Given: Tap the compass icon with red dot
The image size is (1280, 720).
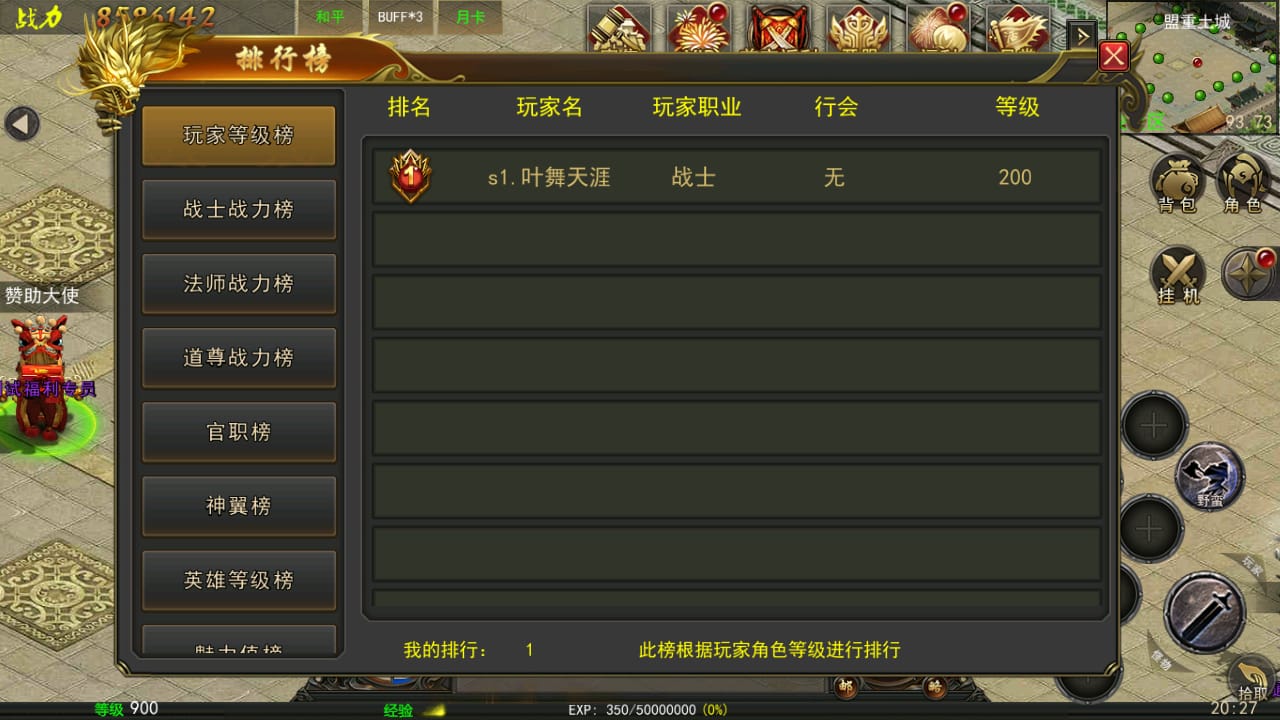Looking at the screenshot, I should click(1250, 273).
